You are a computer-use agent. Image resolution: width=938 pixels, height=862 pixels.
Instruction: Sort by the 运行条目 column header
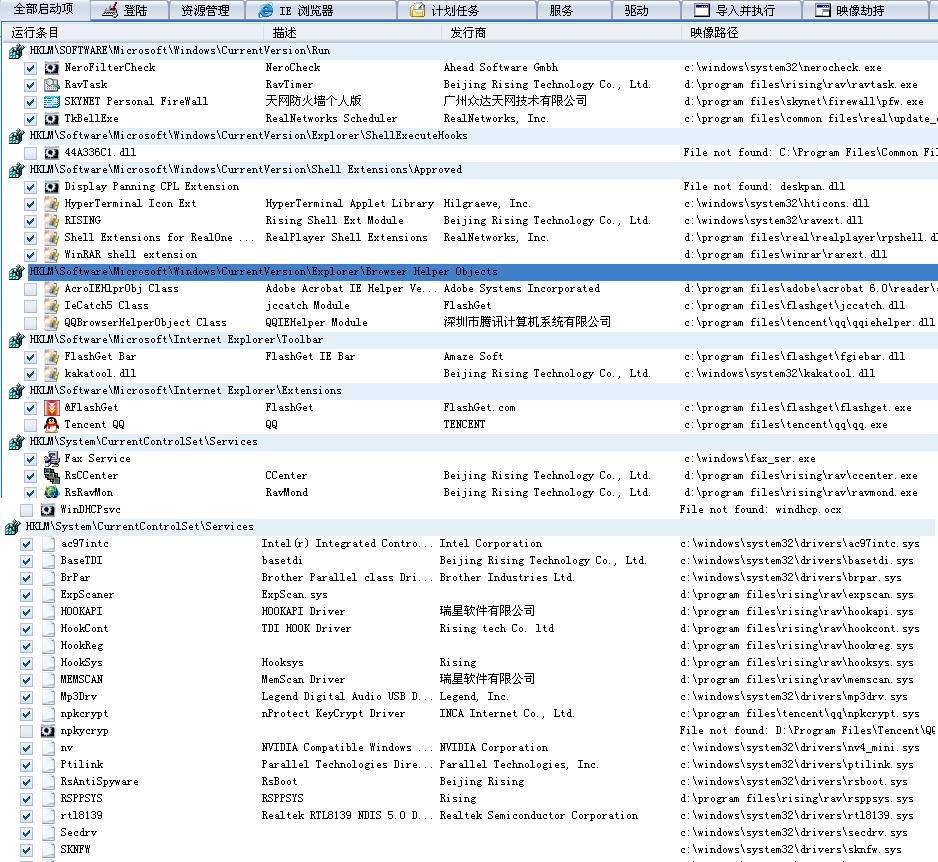133,33
